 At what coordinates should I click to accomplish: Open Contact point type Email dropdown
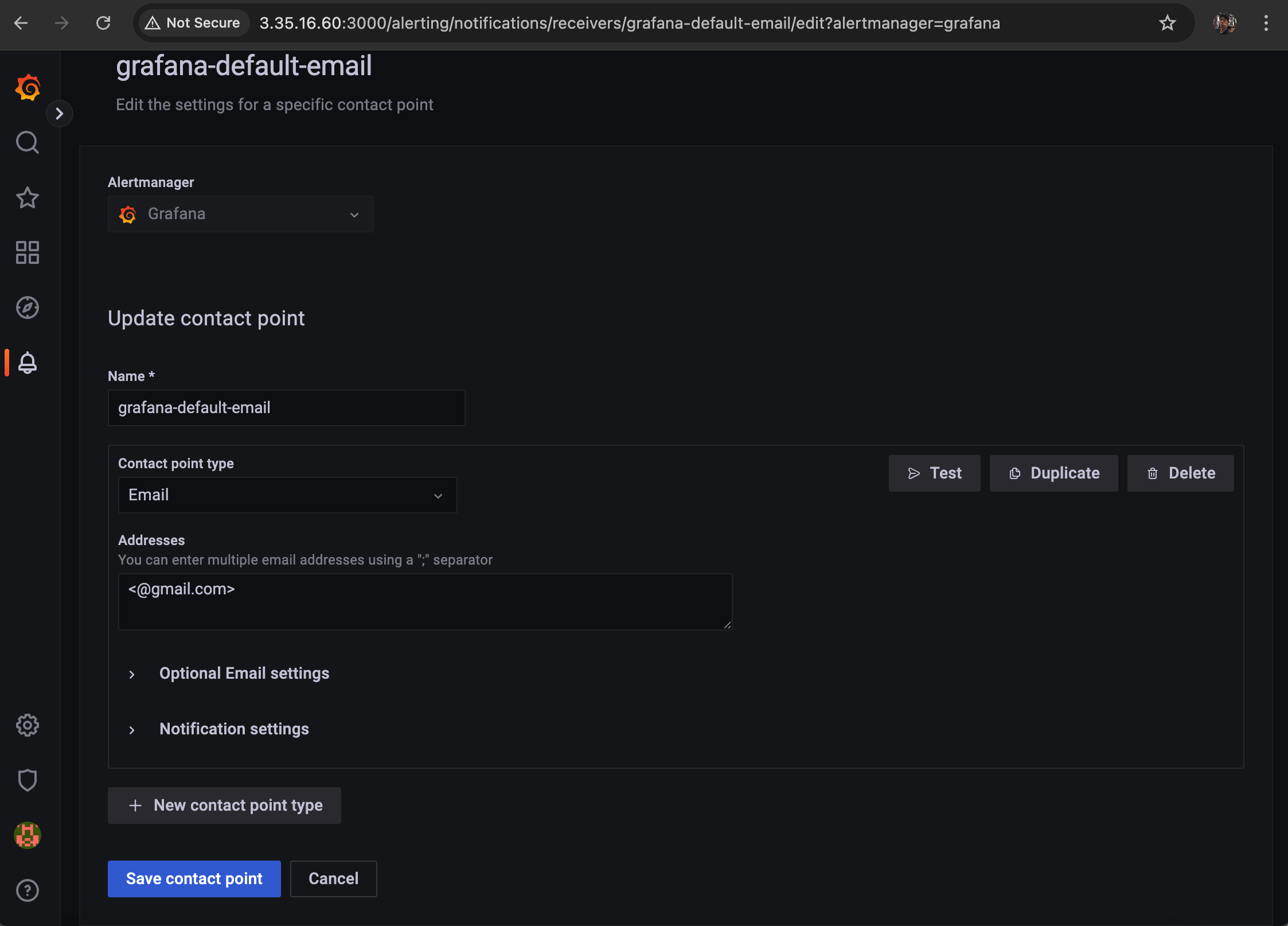point(287,495)
